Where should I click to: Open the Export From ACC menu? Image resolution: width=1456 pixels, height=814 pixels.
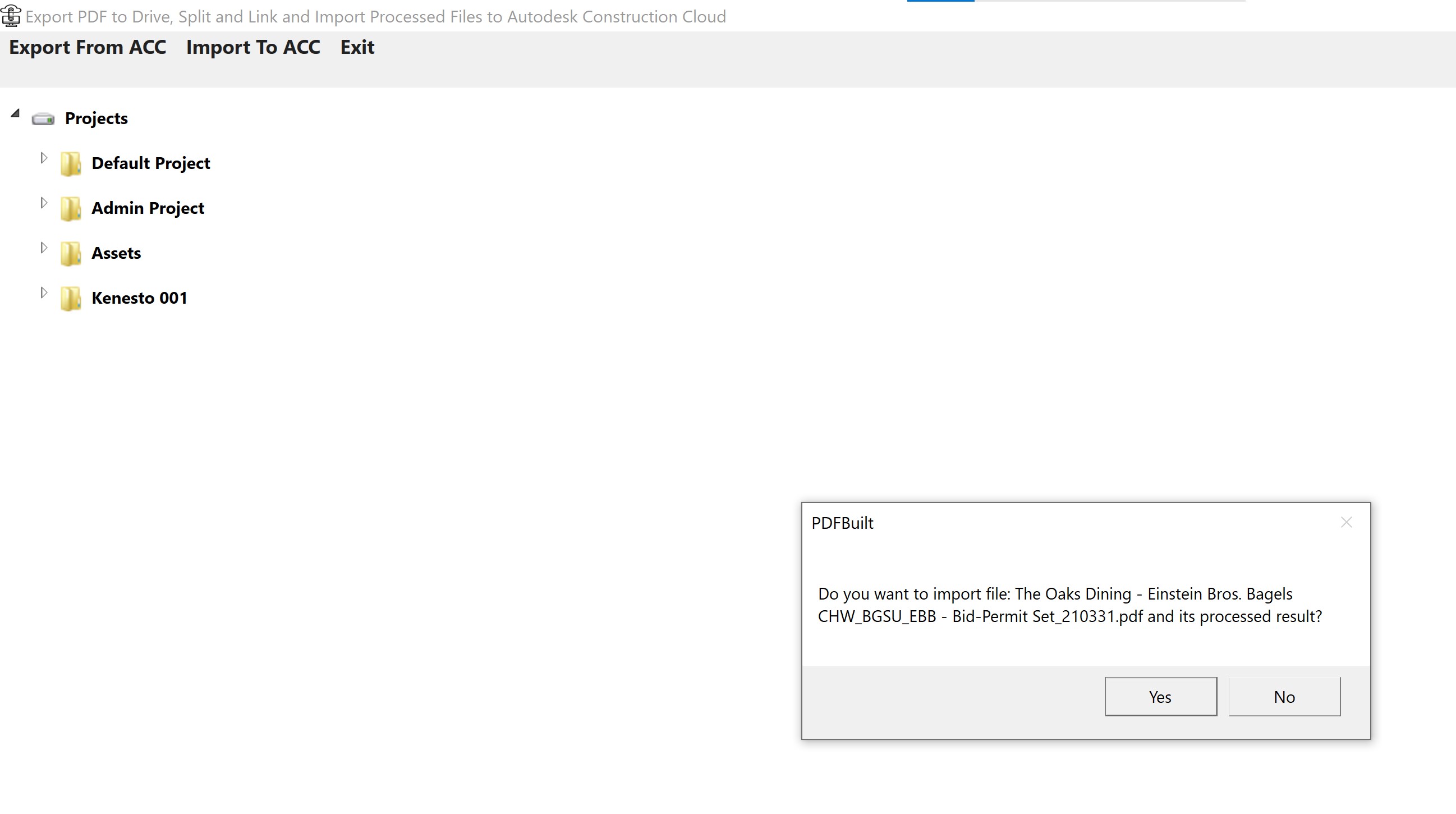[x=88, y=47]
